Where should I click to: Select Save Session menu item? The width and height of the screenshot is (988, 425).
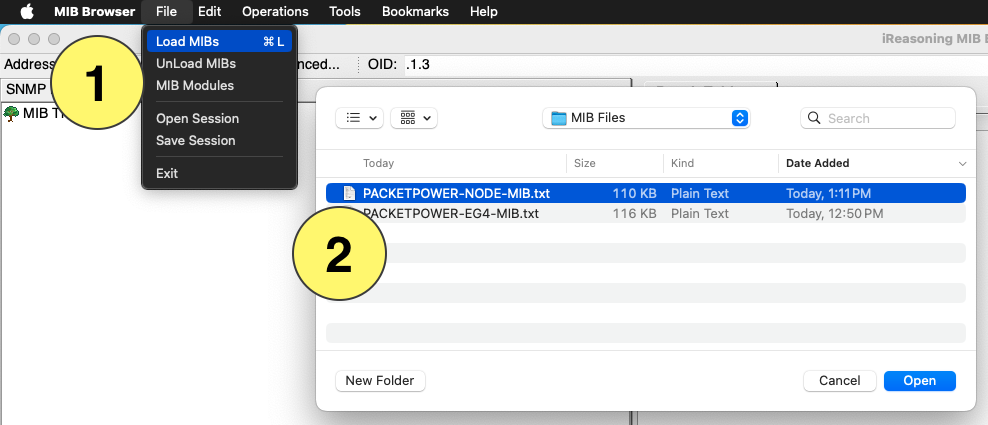pyautogui.click(x=196, y=140)
